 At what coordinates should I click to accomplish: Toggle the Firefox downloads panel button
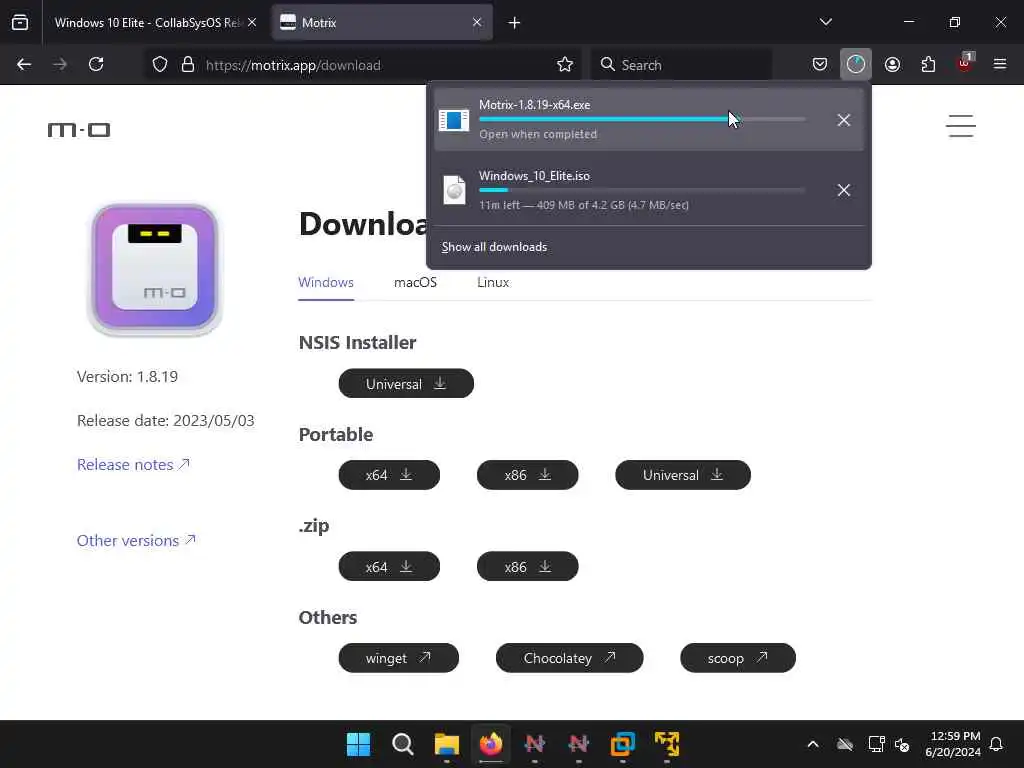pyautogui.click(x=856, y=65)
